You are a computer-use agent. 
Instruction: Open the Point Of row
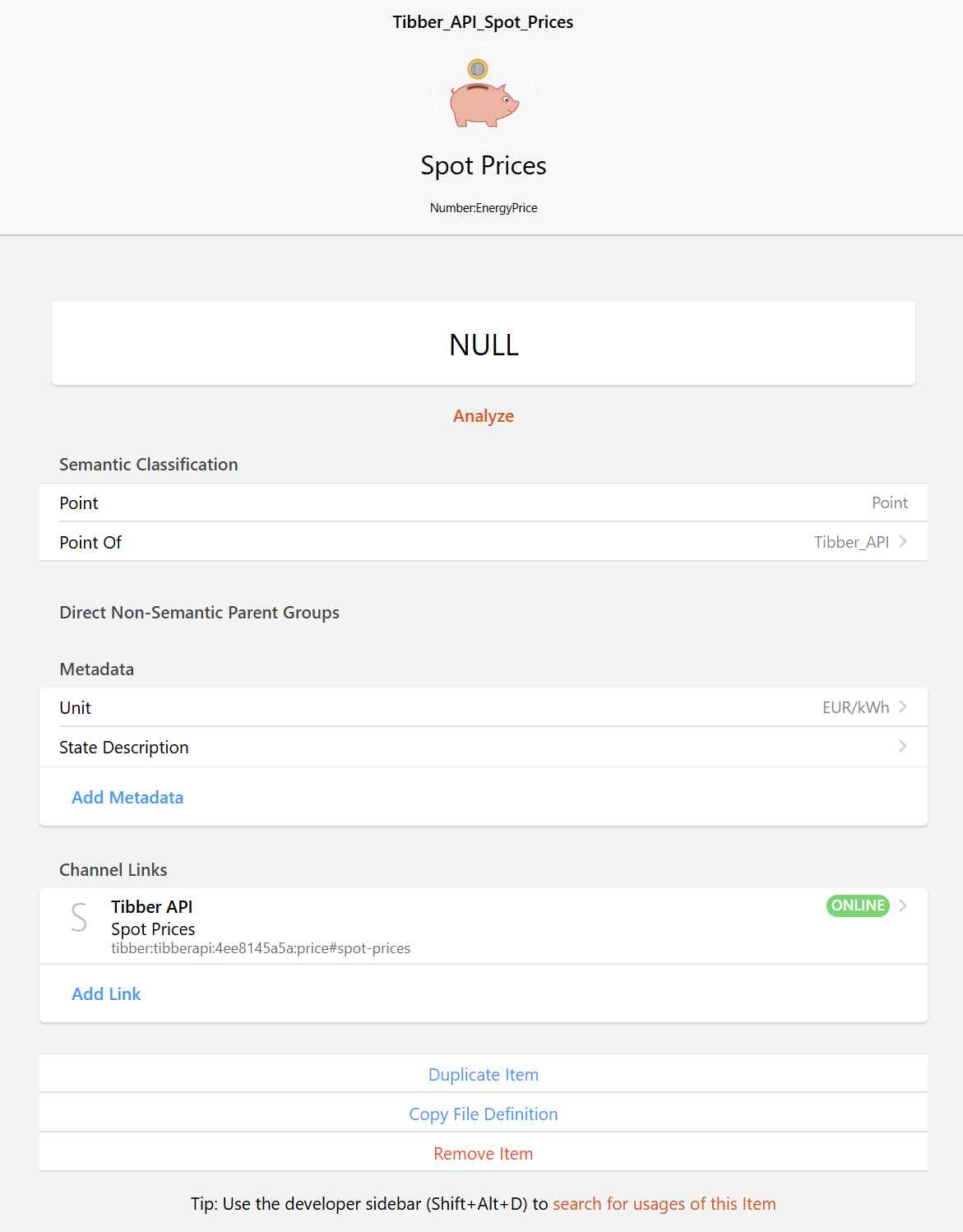pyautogui.click(x=484, y=542)
